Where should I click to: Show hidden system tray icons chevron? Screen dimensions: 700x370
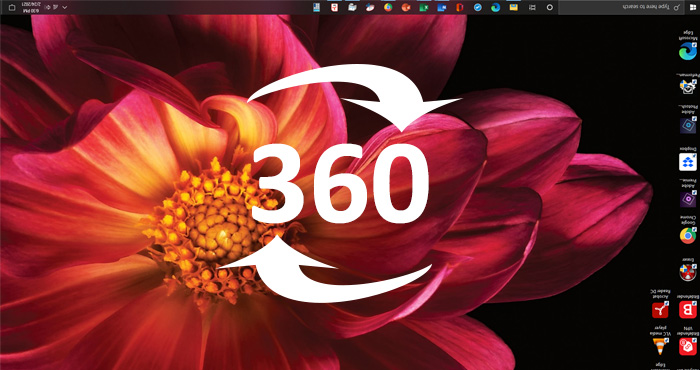coord(65,7)
